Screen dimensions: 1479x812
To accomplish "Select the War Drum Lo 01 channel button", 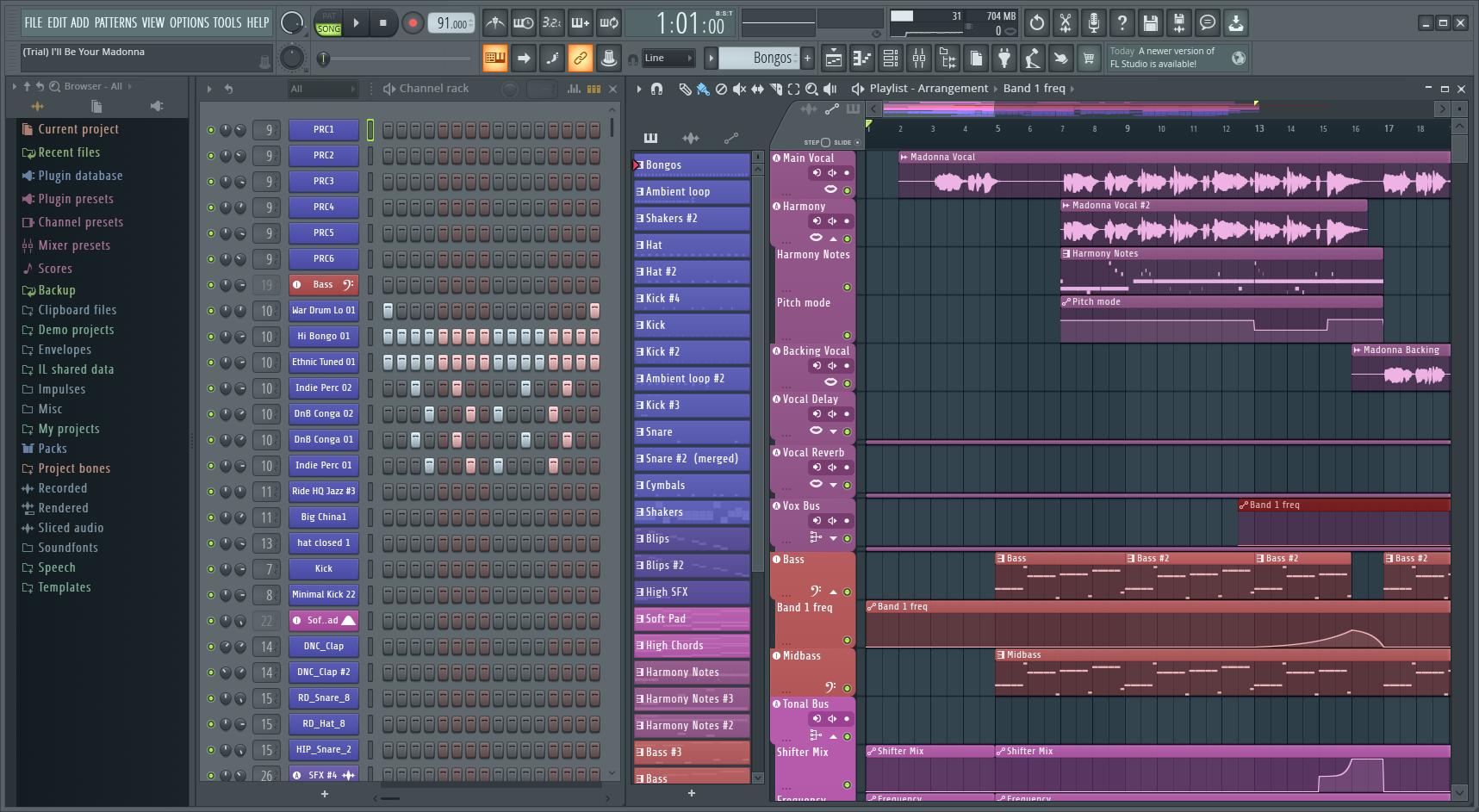I will pyautogui.click(x=323, y=311).
